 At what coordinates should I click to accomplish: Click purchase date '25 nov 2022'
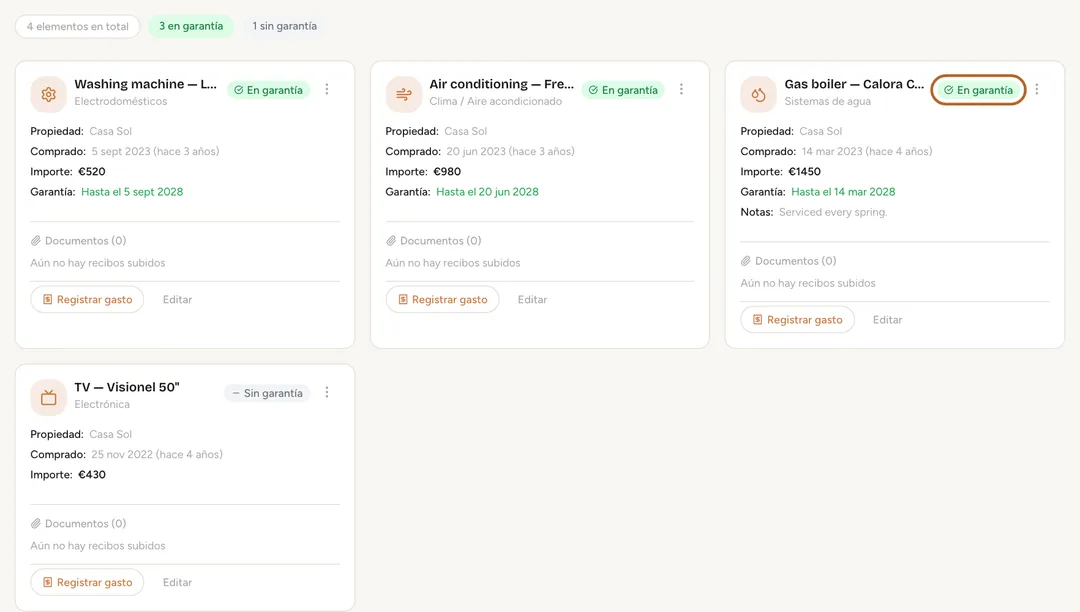point(122,454)
